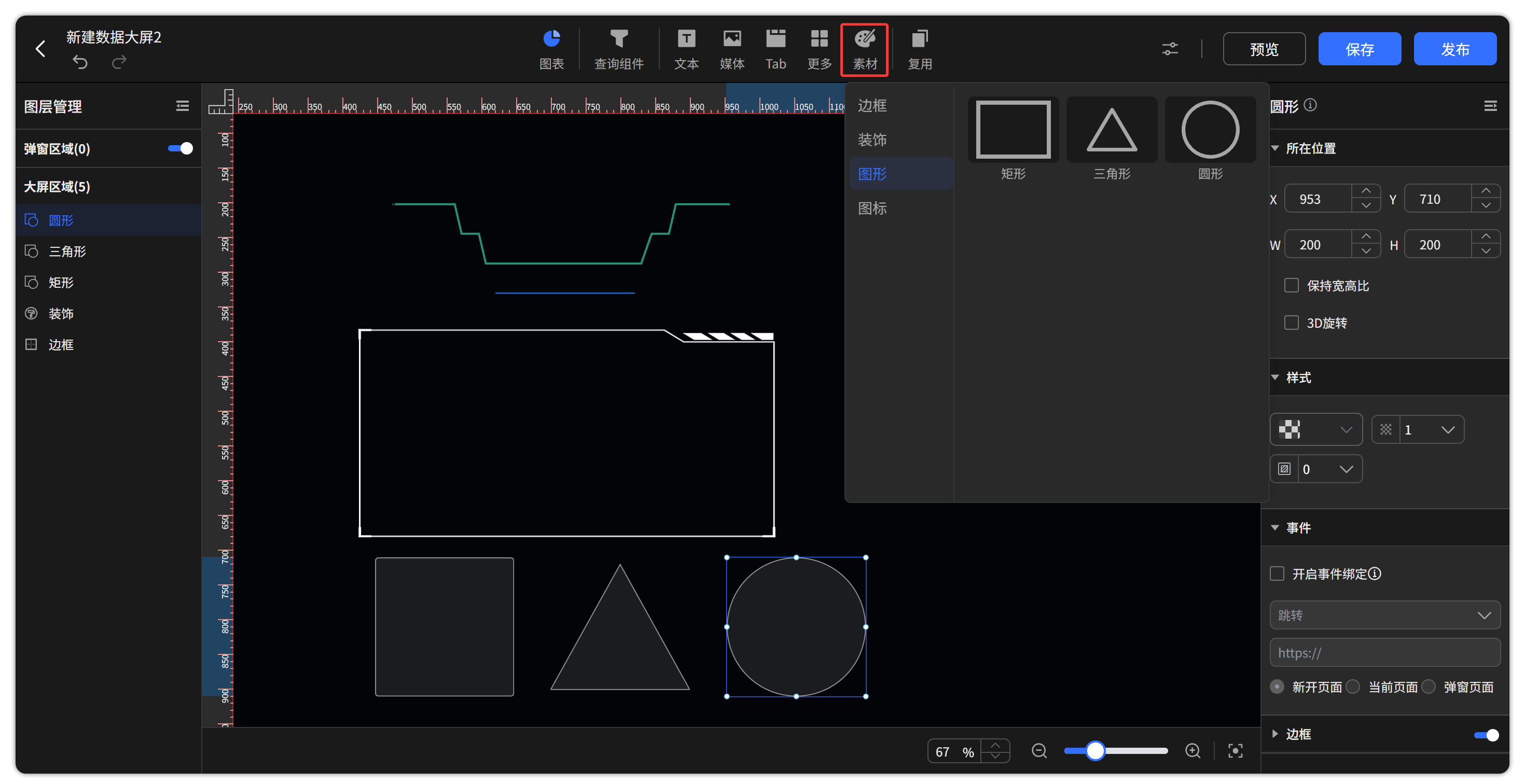Image resolution: width=1525 pixels, height=784 pixels.
Task: Click the ruler corner guide icon
Action: point(220,101)
